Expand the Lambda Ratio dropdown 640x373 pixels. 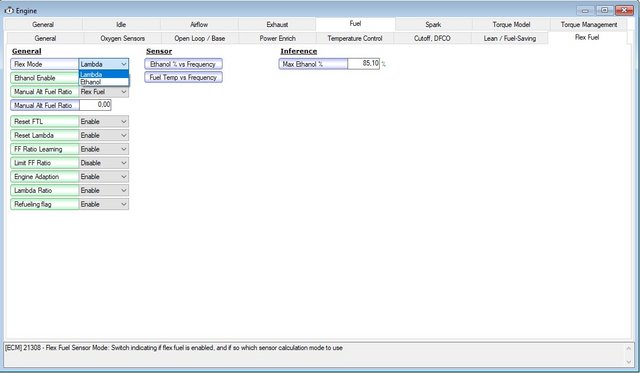[124, 191]
